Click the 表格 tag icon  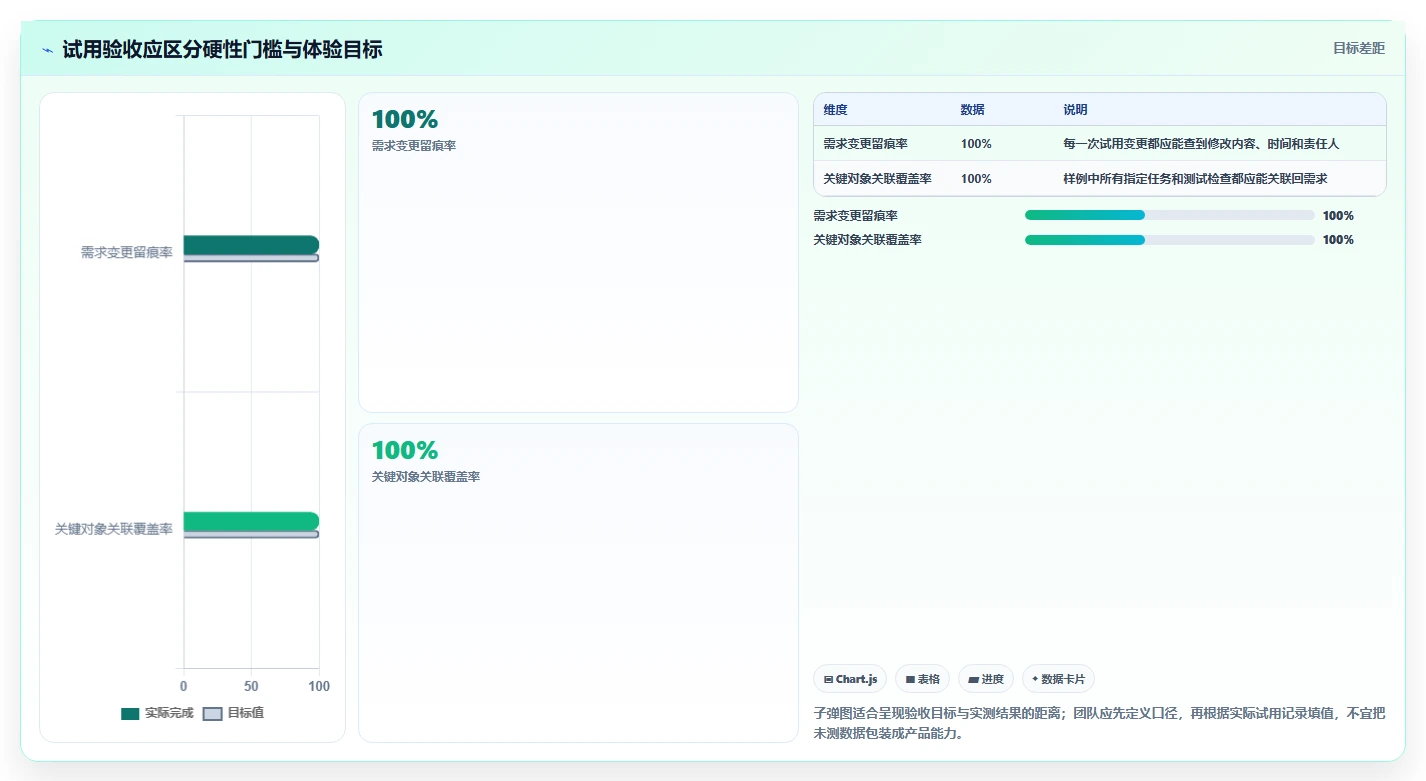(910, 680)
